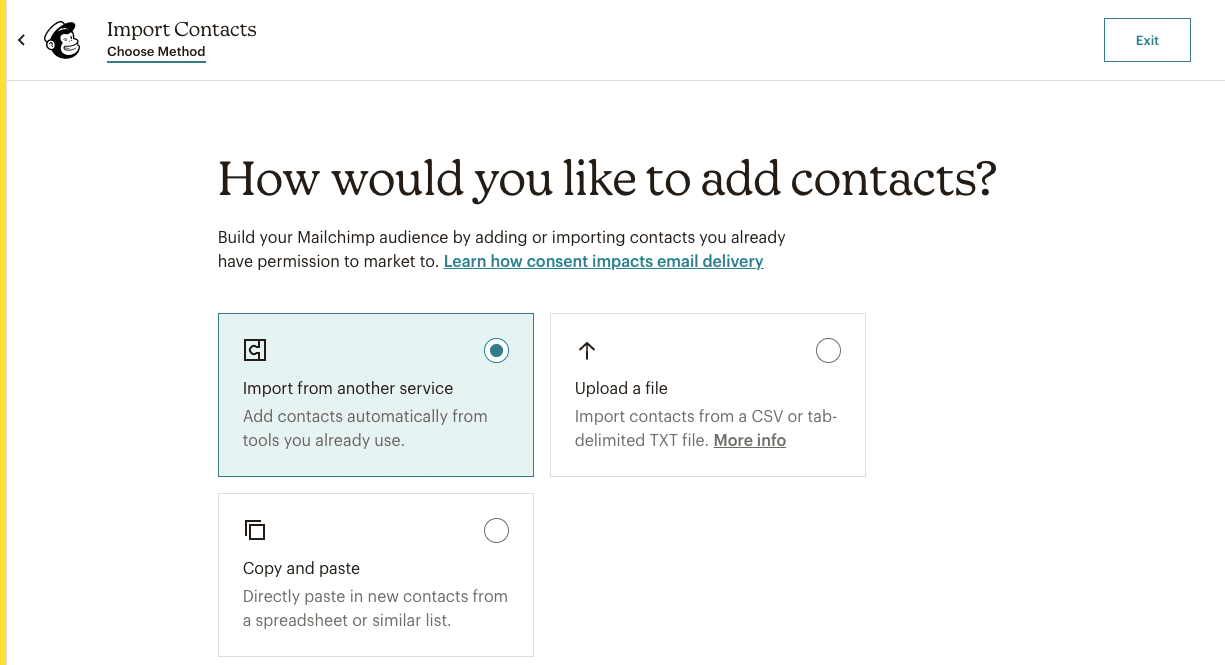Click the icon above 'Import from another service'

tap(255, 350)
